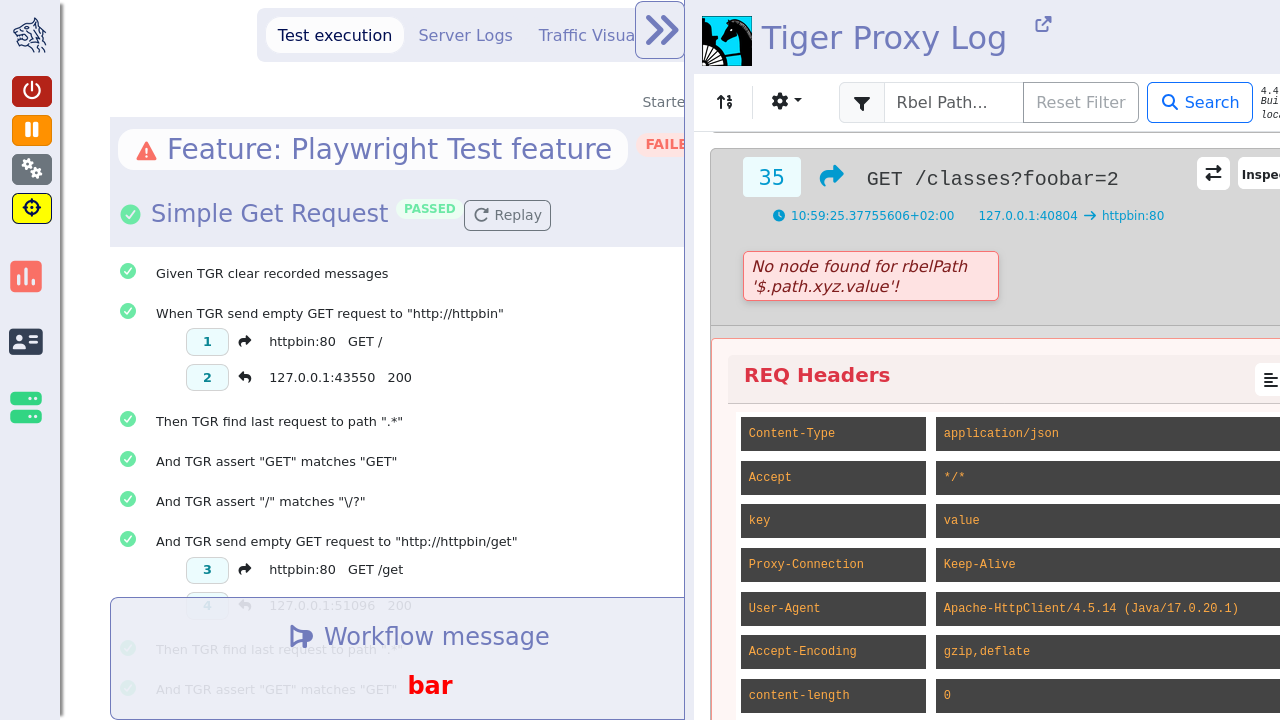The image size is (1280, 720).
Task: Select the Simple Get Request scenario title
Action: [x=269, y=214]
